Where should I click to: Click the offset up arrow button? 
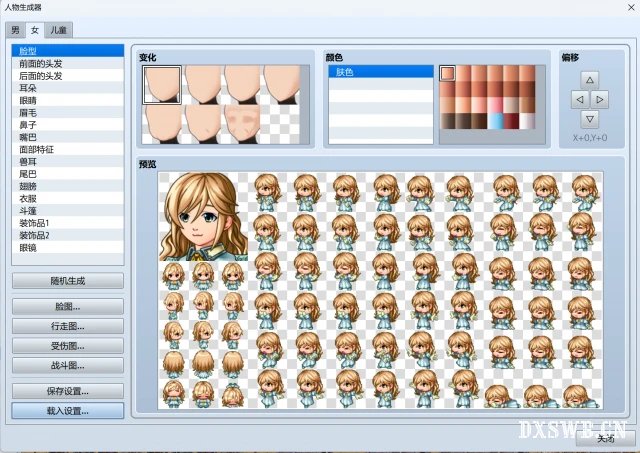[590, 79]
